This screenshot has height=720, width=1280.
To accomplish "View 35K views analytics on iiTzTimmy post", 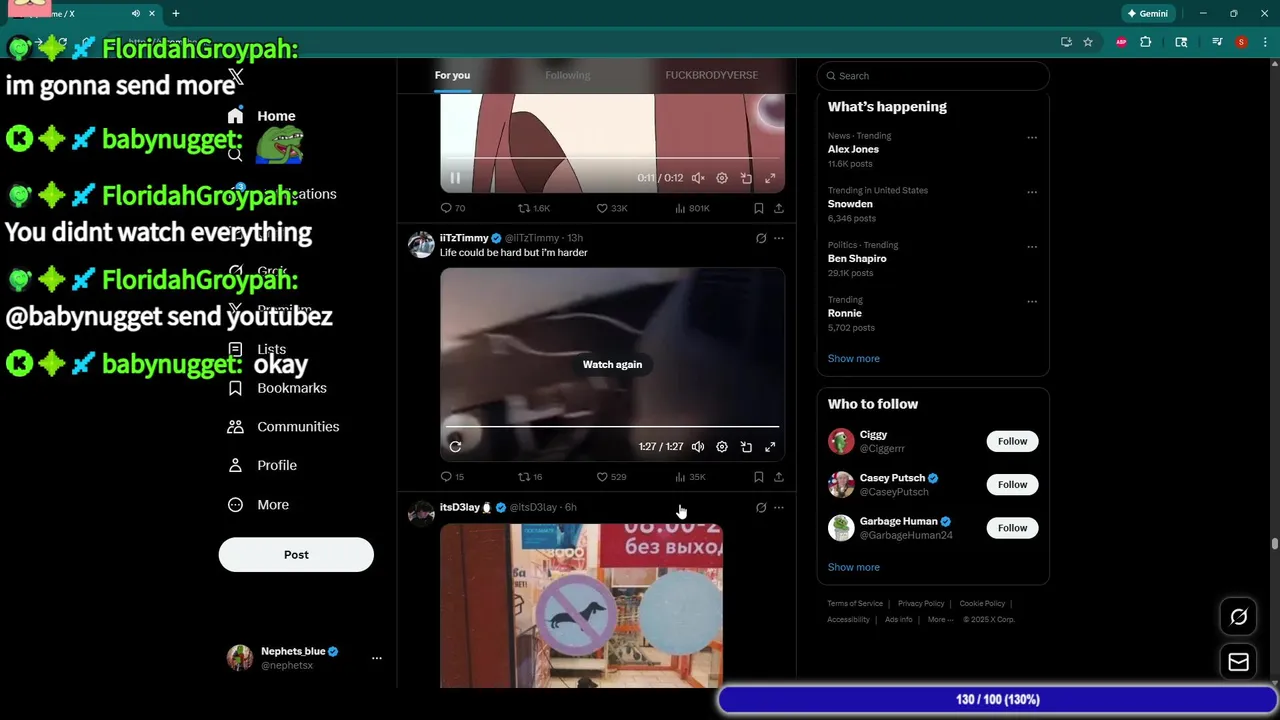I will coord(690,477).
